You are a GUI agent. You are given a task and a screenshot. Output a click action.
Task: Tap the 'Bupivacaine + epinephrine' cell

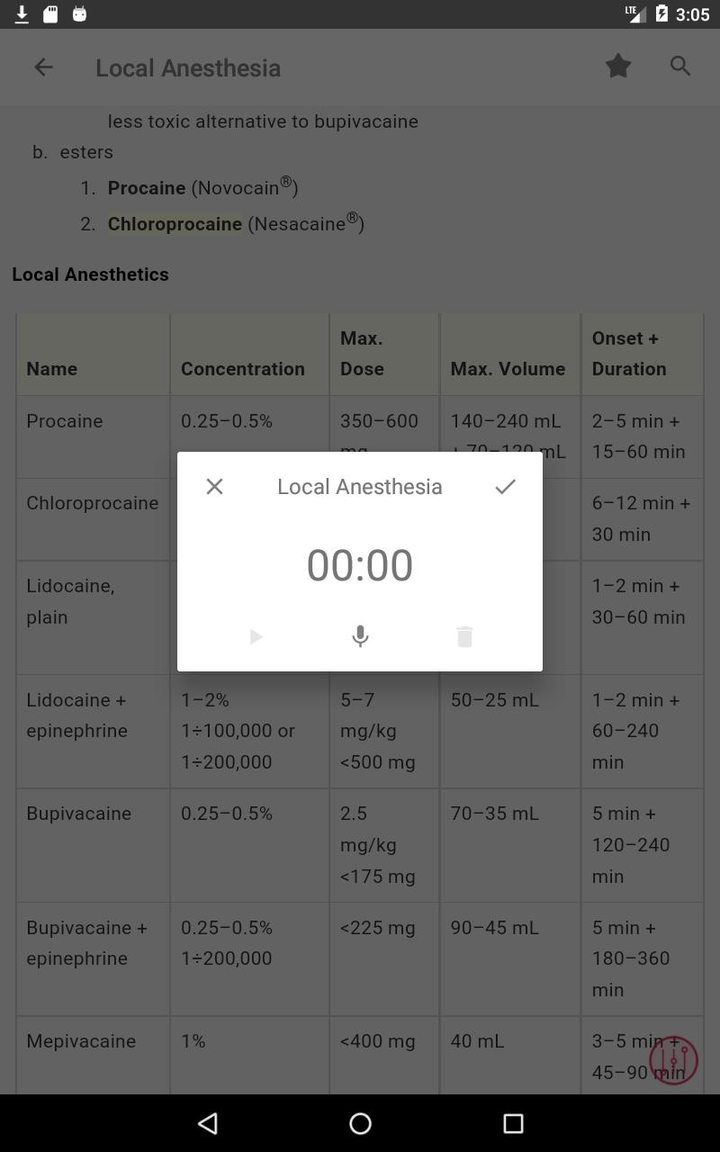93,959
